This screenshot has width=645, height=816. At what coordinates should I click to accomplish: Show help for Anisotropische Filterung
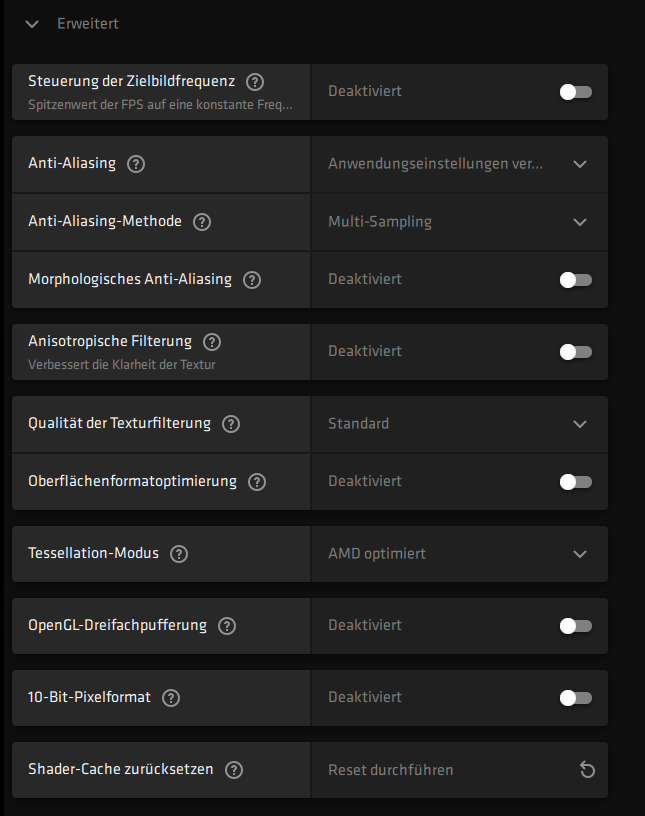(x=212, y=342)
